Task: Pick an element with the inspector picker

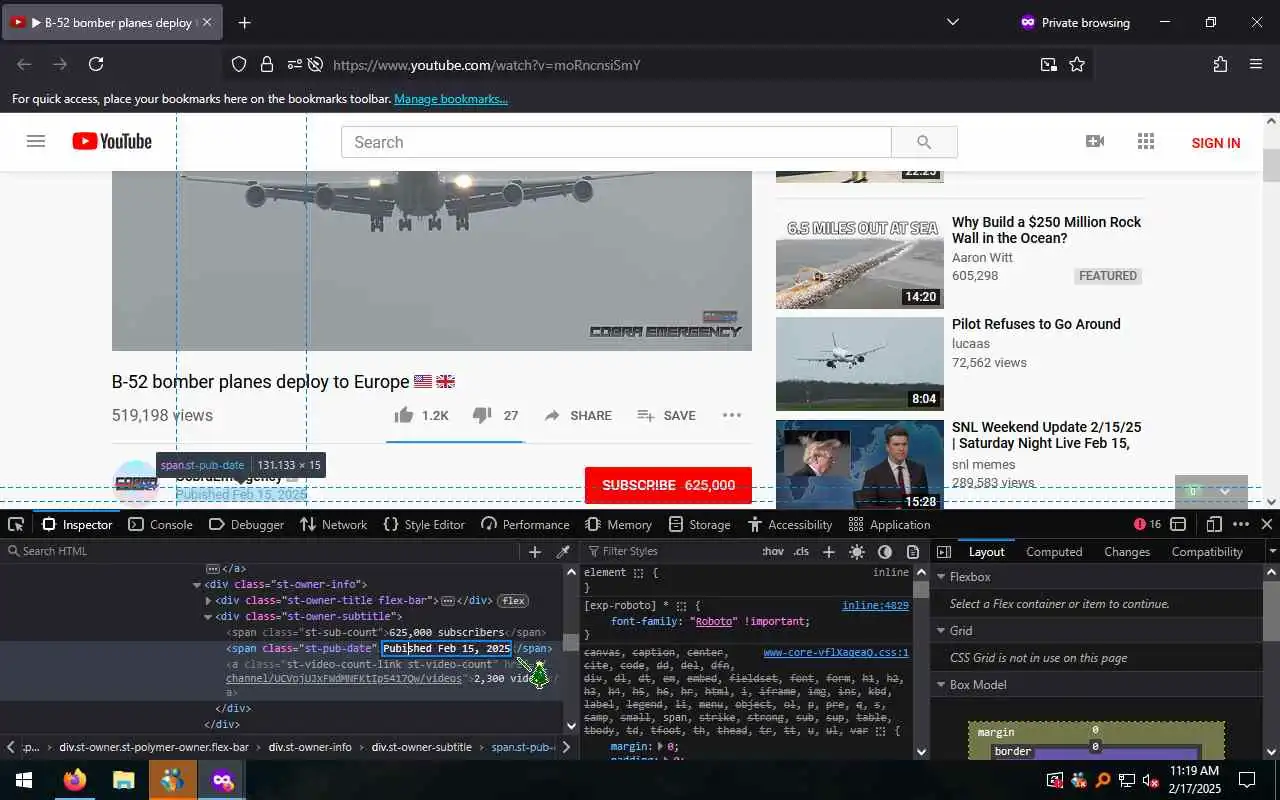Action: click(x=16, y=524)
